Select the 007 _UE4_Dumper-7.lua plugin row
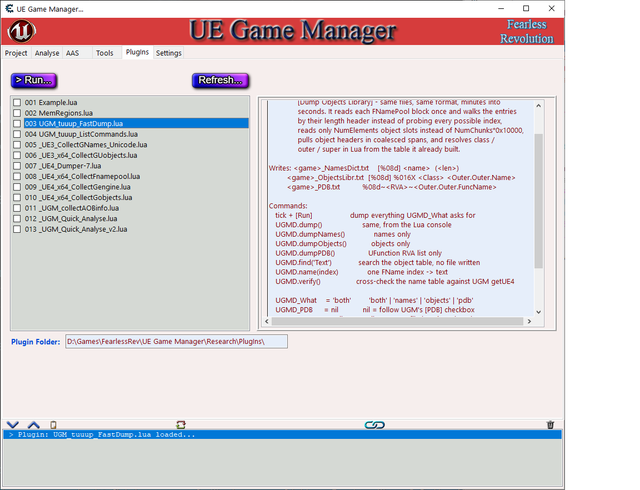The width and height of the screenshot is (640, 490). tap(136, 166)
